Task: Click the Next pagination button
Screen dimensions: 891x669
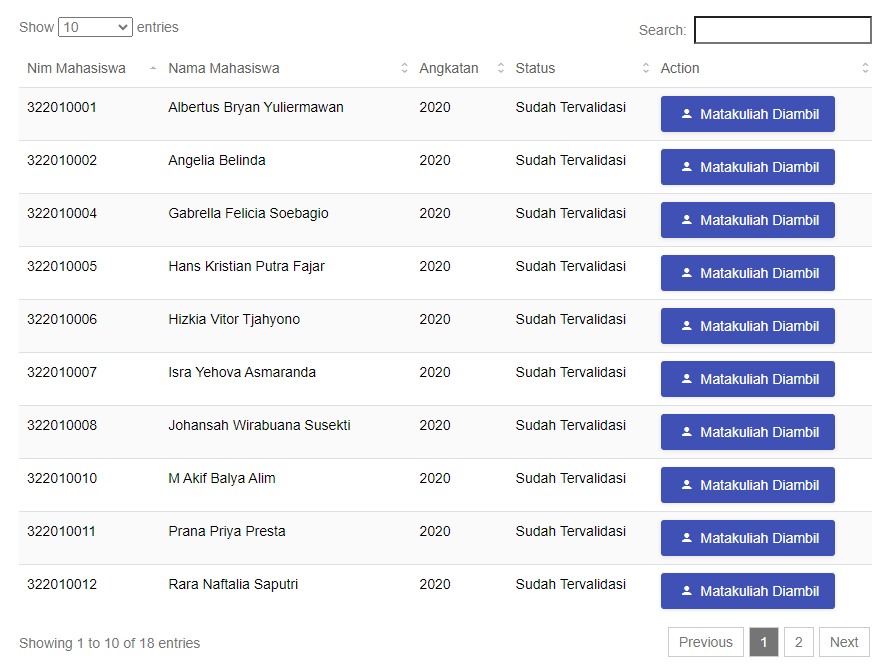Action: coord(844,642)
